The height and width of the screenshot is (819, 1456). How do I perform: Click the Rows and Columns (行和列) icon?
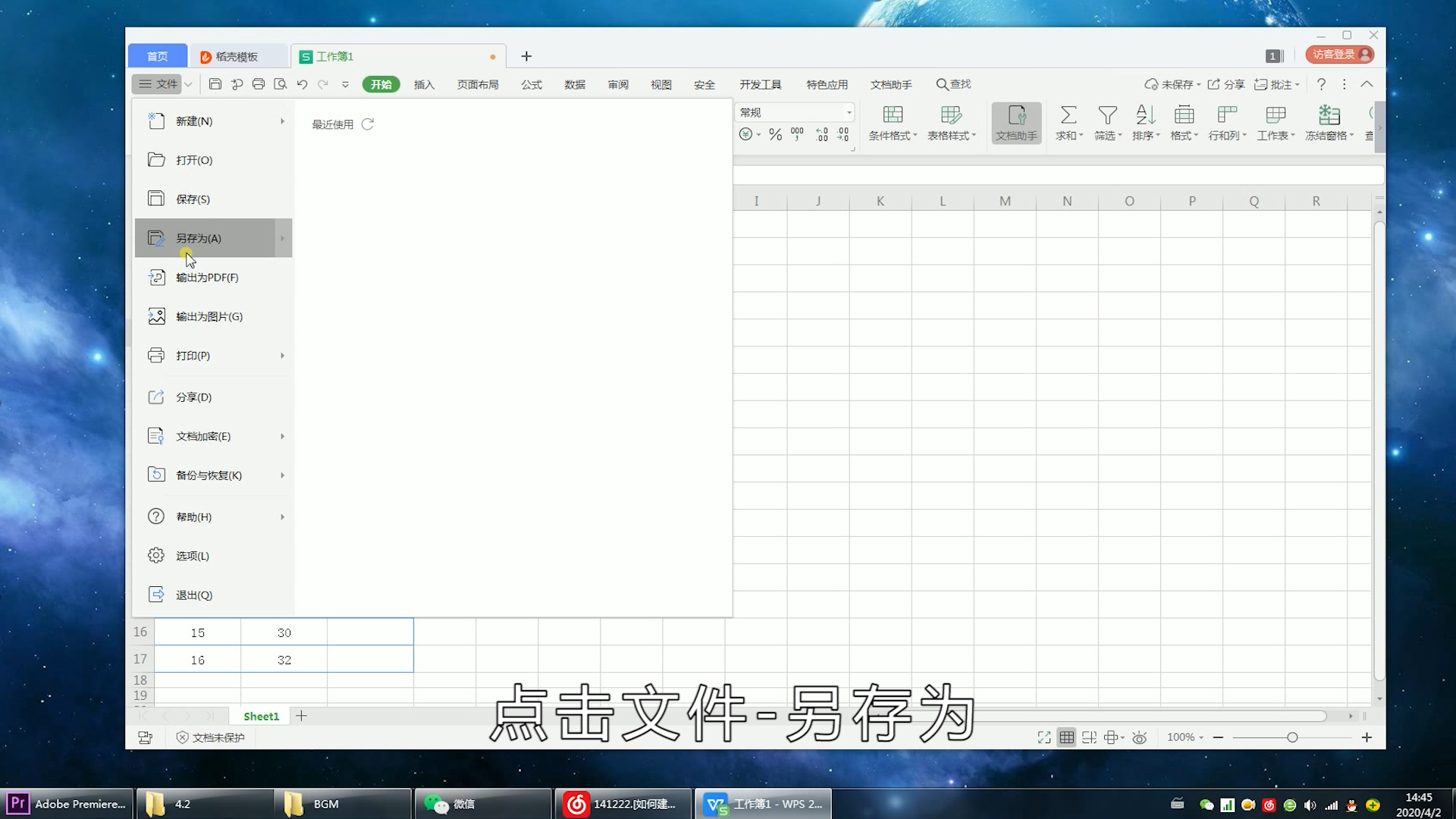[1227, 115]
